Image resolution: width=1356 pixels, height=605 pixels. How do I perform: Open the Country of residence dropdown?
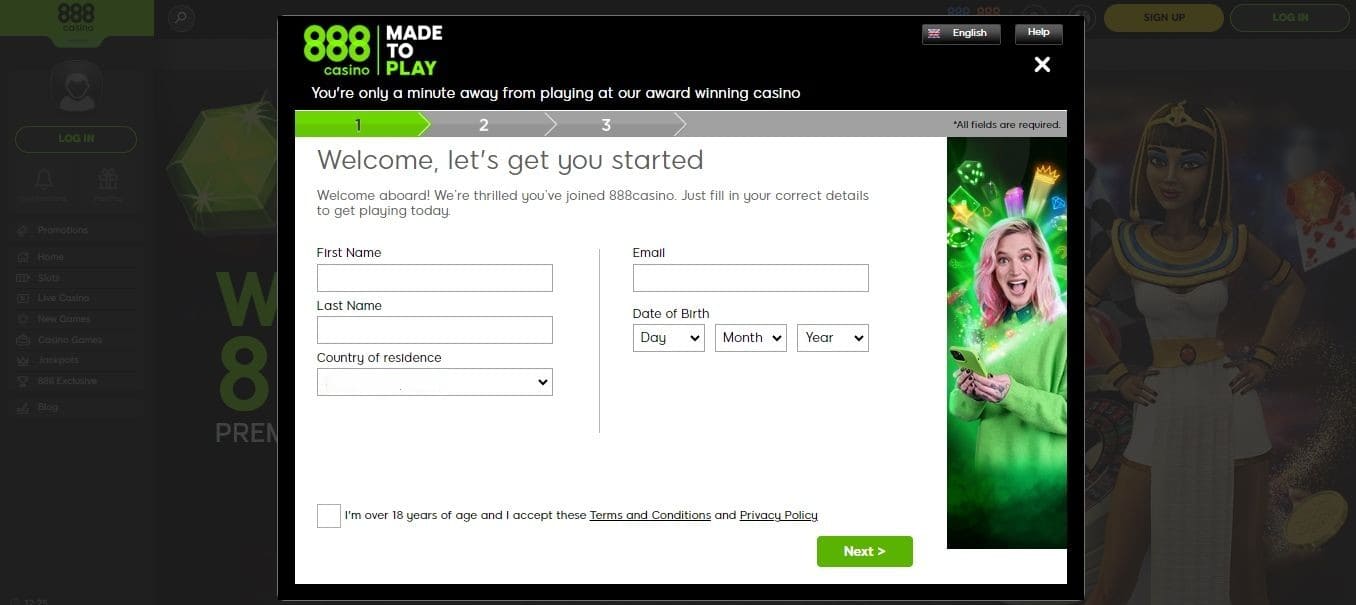[434, 382]
